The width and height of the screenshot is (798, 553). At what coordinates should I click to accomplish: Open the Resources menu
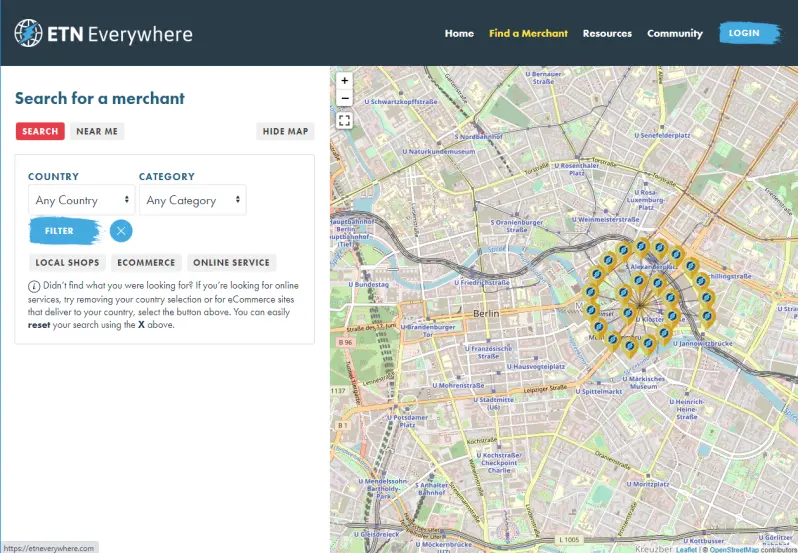coord(607,33)
